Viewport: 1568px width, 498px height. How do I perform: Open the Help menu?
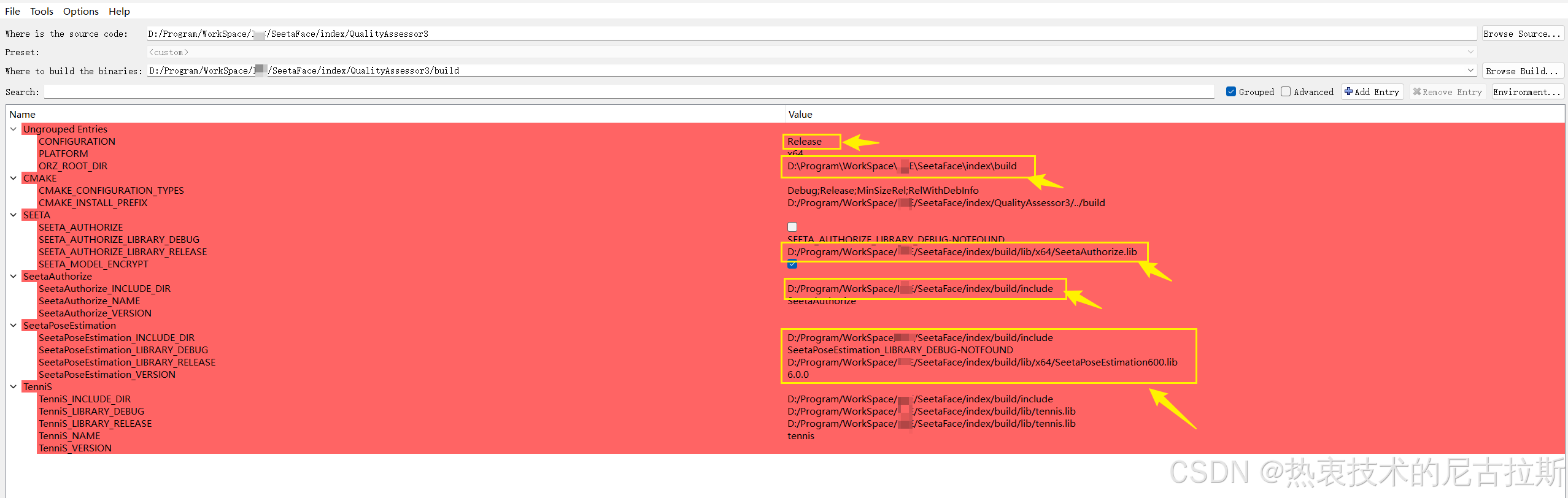click(x=119, y=11)
